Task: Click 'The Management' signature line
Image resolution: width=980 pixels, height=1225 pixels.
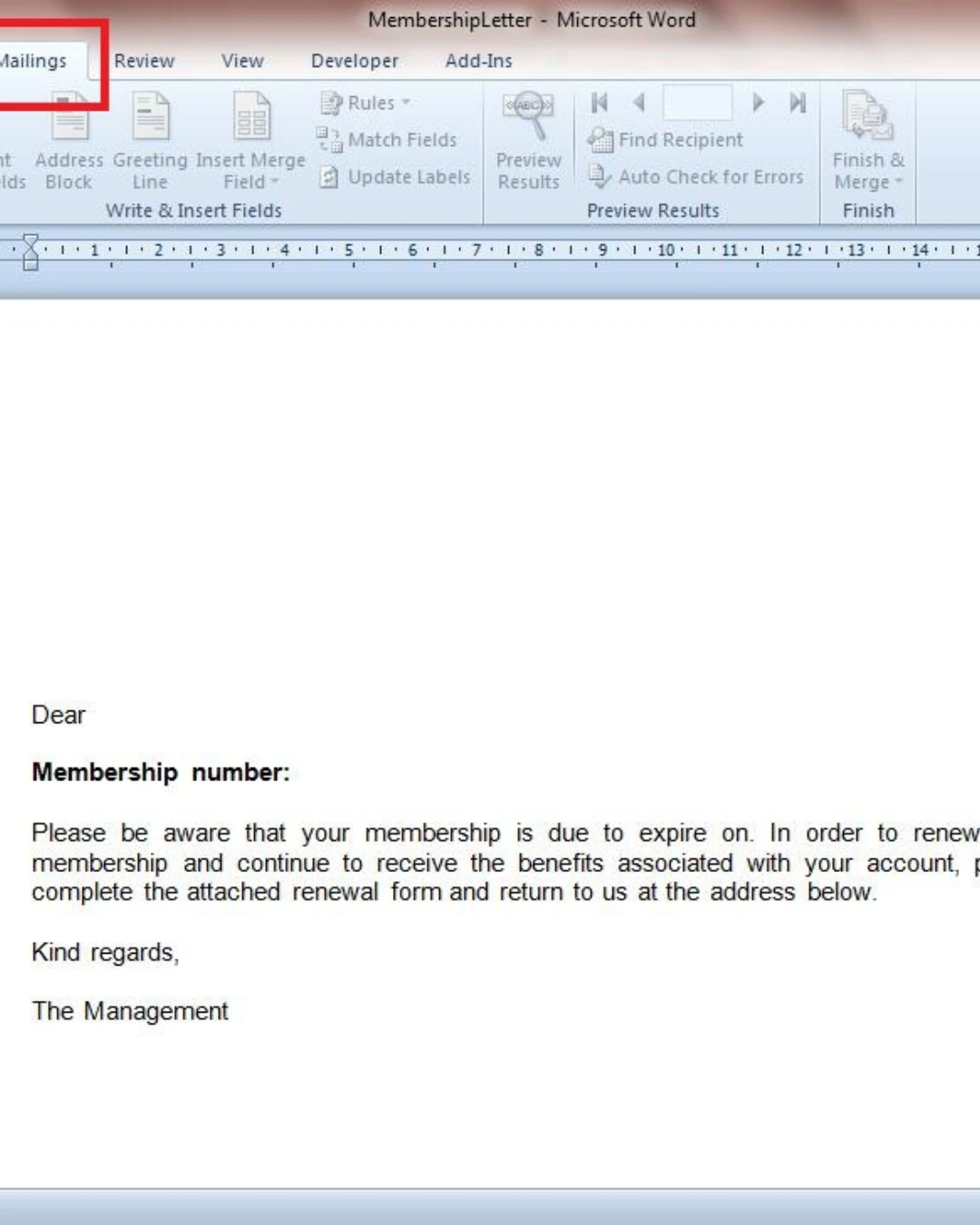Action: (130, 1011)
